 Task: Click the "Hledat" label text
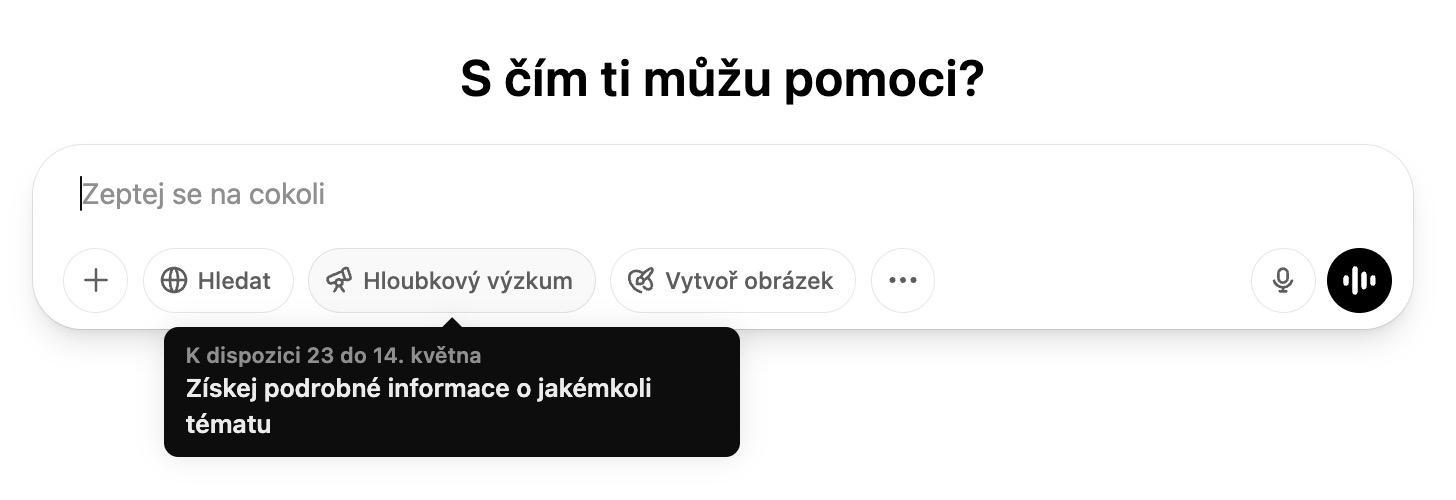pos(234,281)
